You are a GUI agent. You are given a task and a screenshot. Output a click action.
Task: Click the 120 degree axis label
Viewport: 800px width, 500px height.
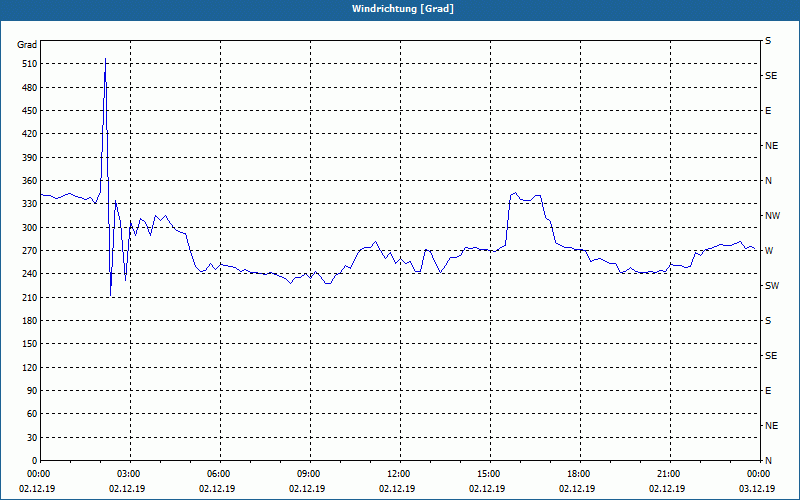pos(30,367)
